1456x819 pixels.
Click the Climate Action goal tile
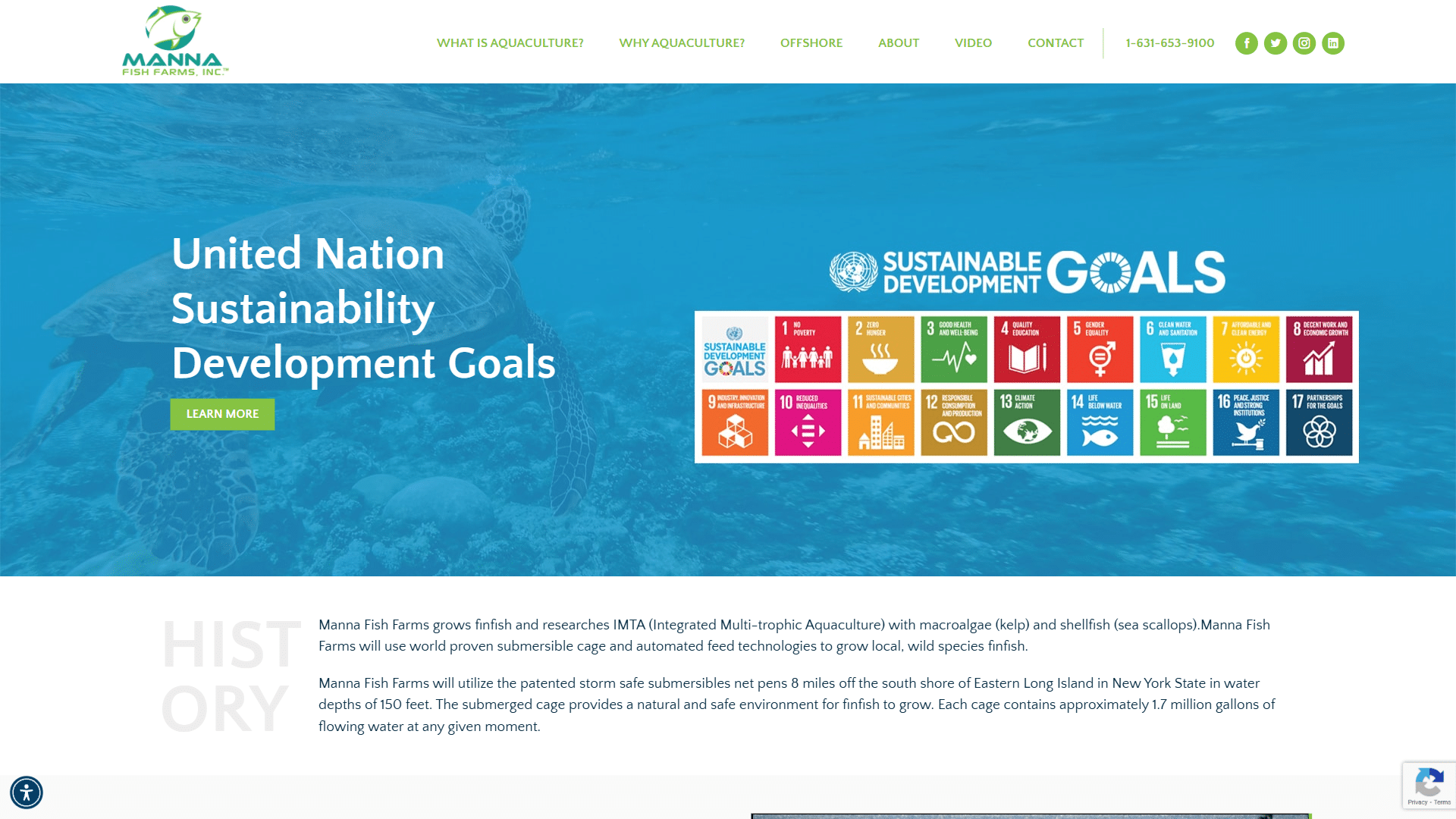point(1027,422)
